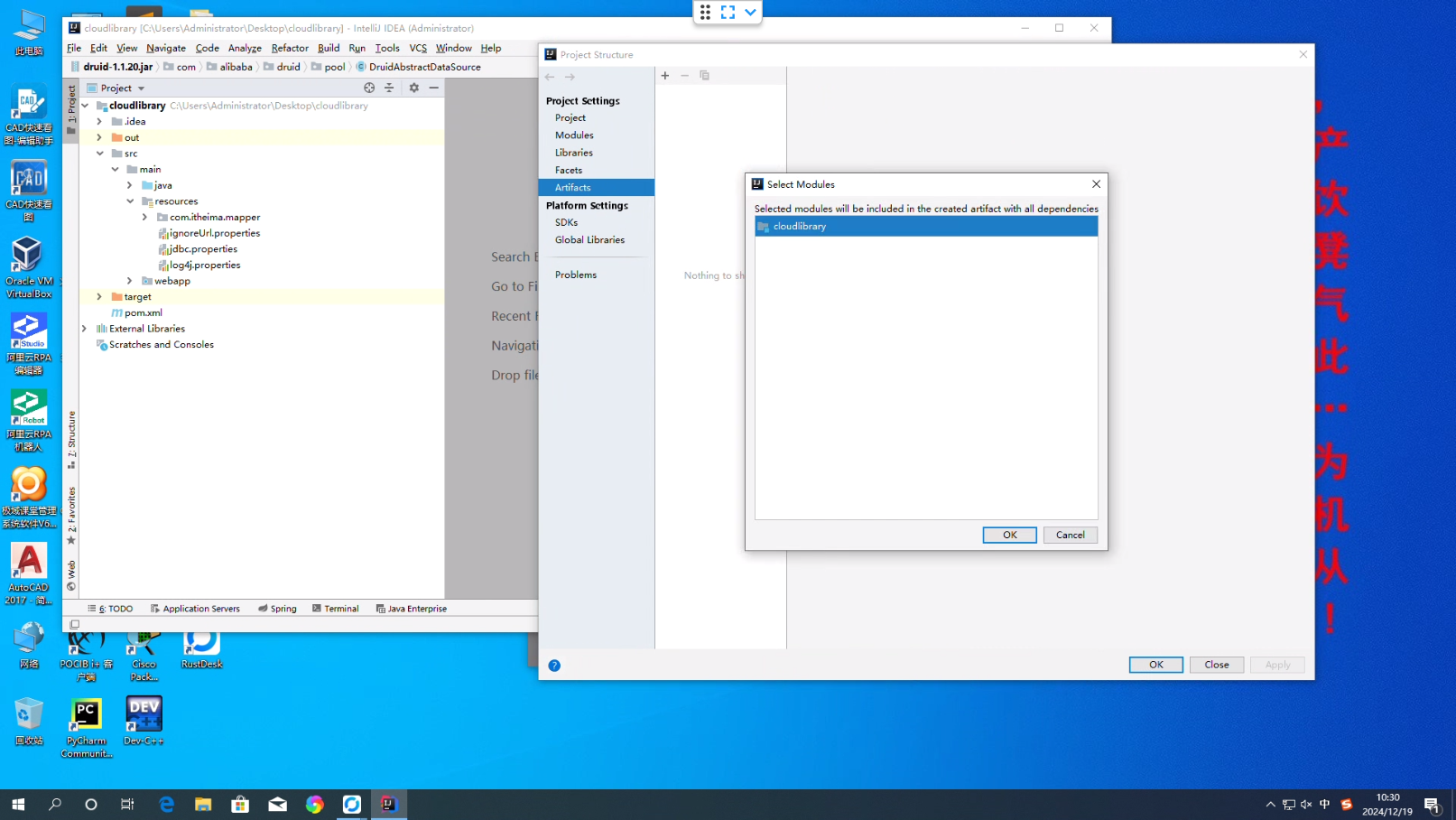Screen dimensions: 1456x820
Task: Click the back arrow in Project Structure
Action: [550, 77]
